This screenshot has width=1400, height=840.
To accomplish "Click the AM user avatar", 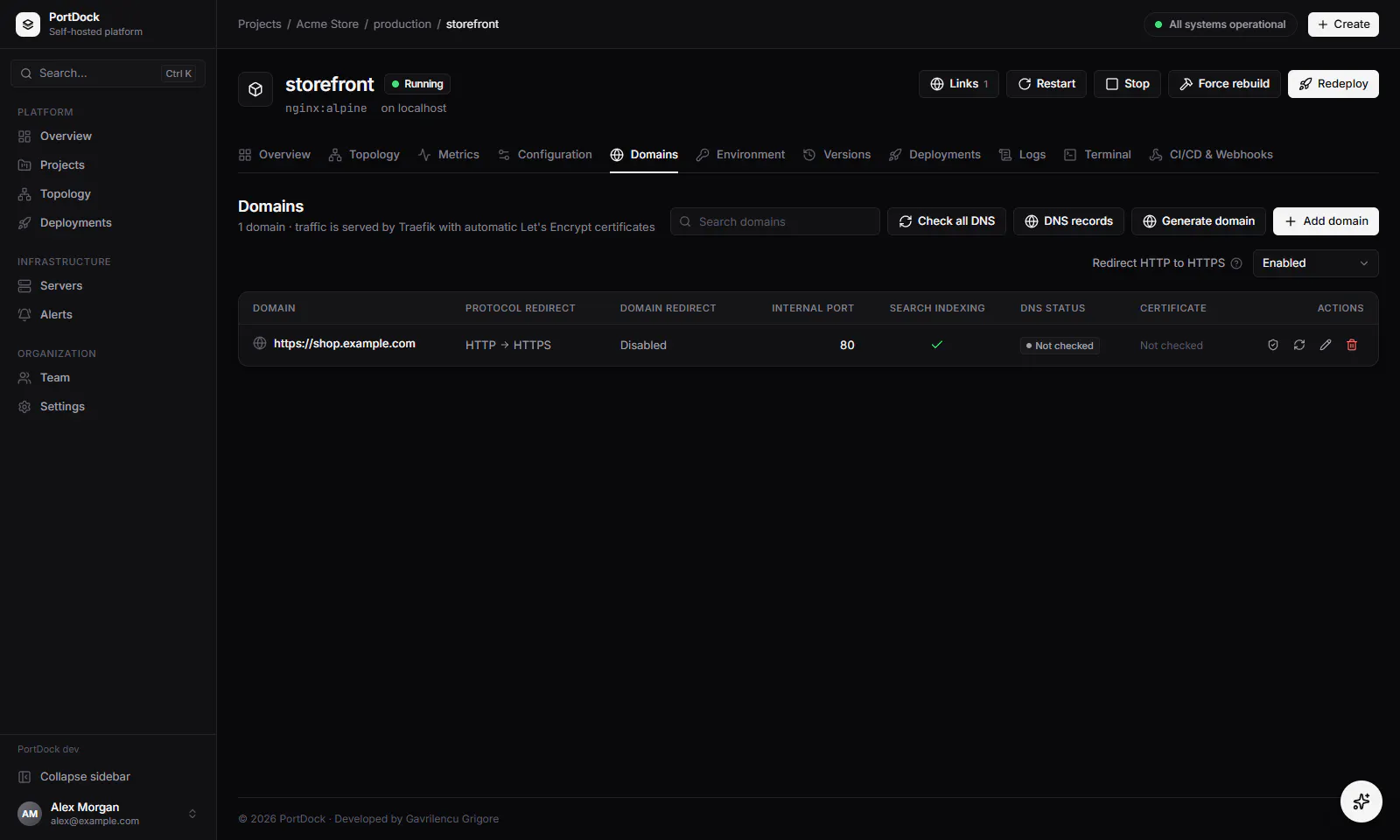I will (x=30, y=814).
